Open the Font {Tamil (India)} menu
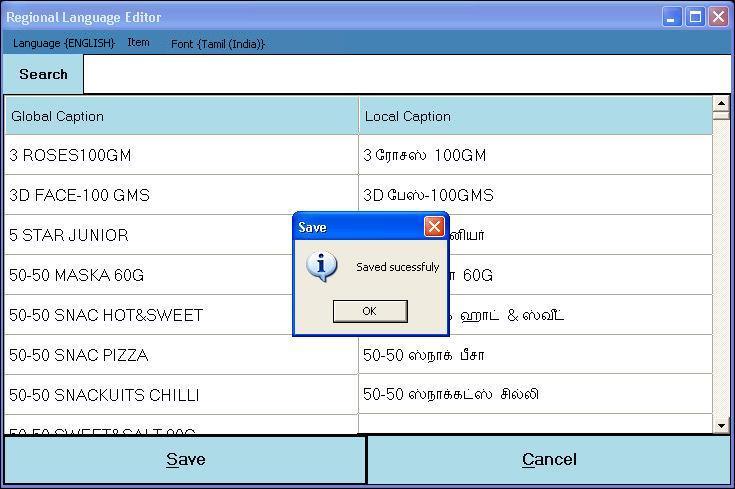 (x=218, y=44)
